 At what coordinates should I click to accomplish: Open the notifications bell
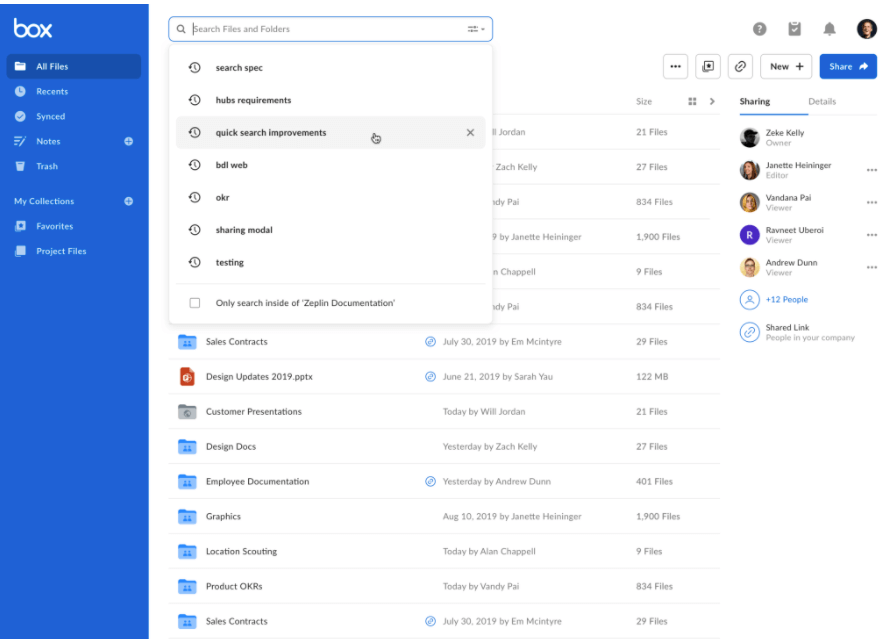829,29
